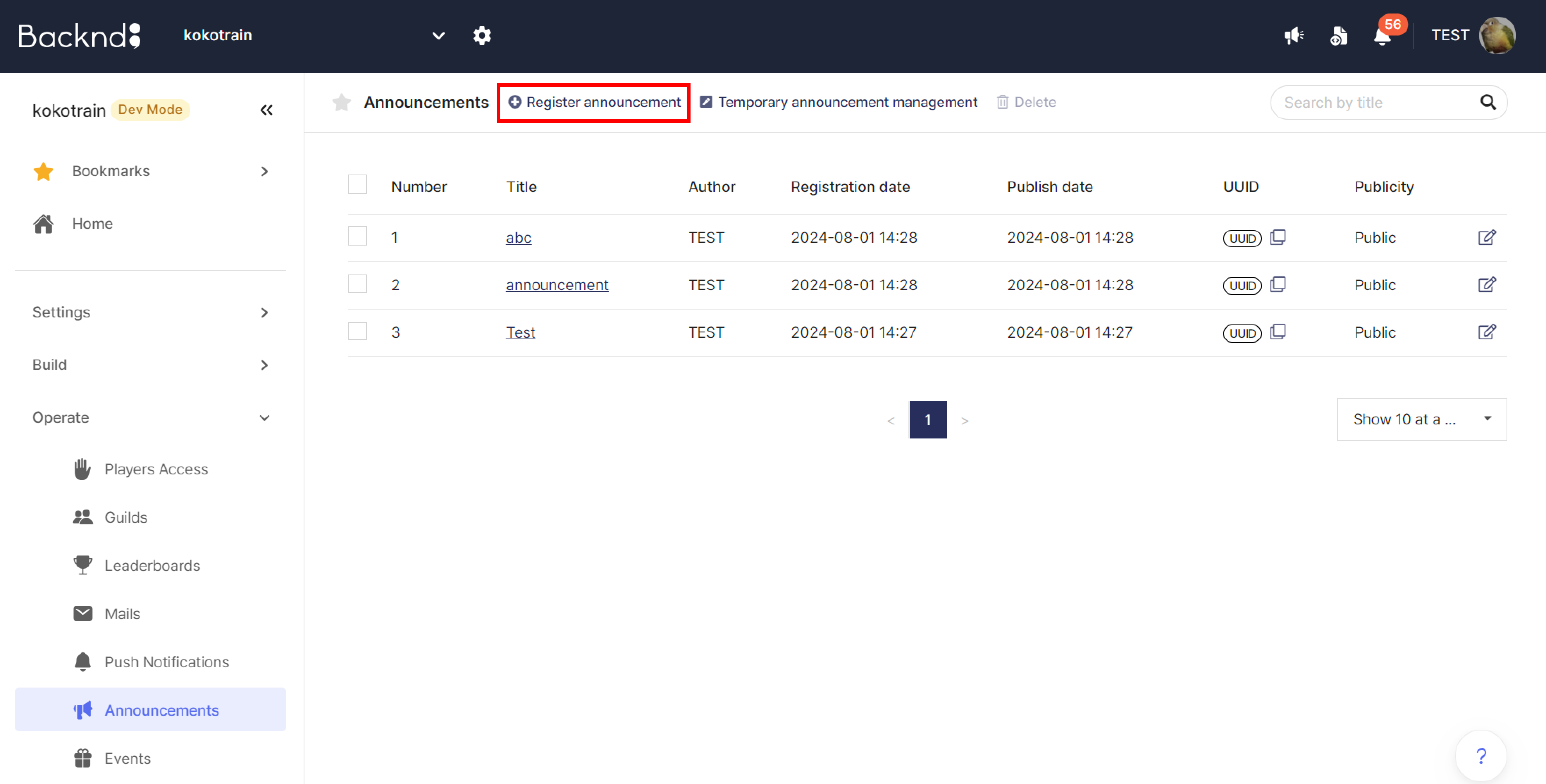Open the TEST user avatar
Viewport: 1546px width, 784px height.
pos(1497,35)
